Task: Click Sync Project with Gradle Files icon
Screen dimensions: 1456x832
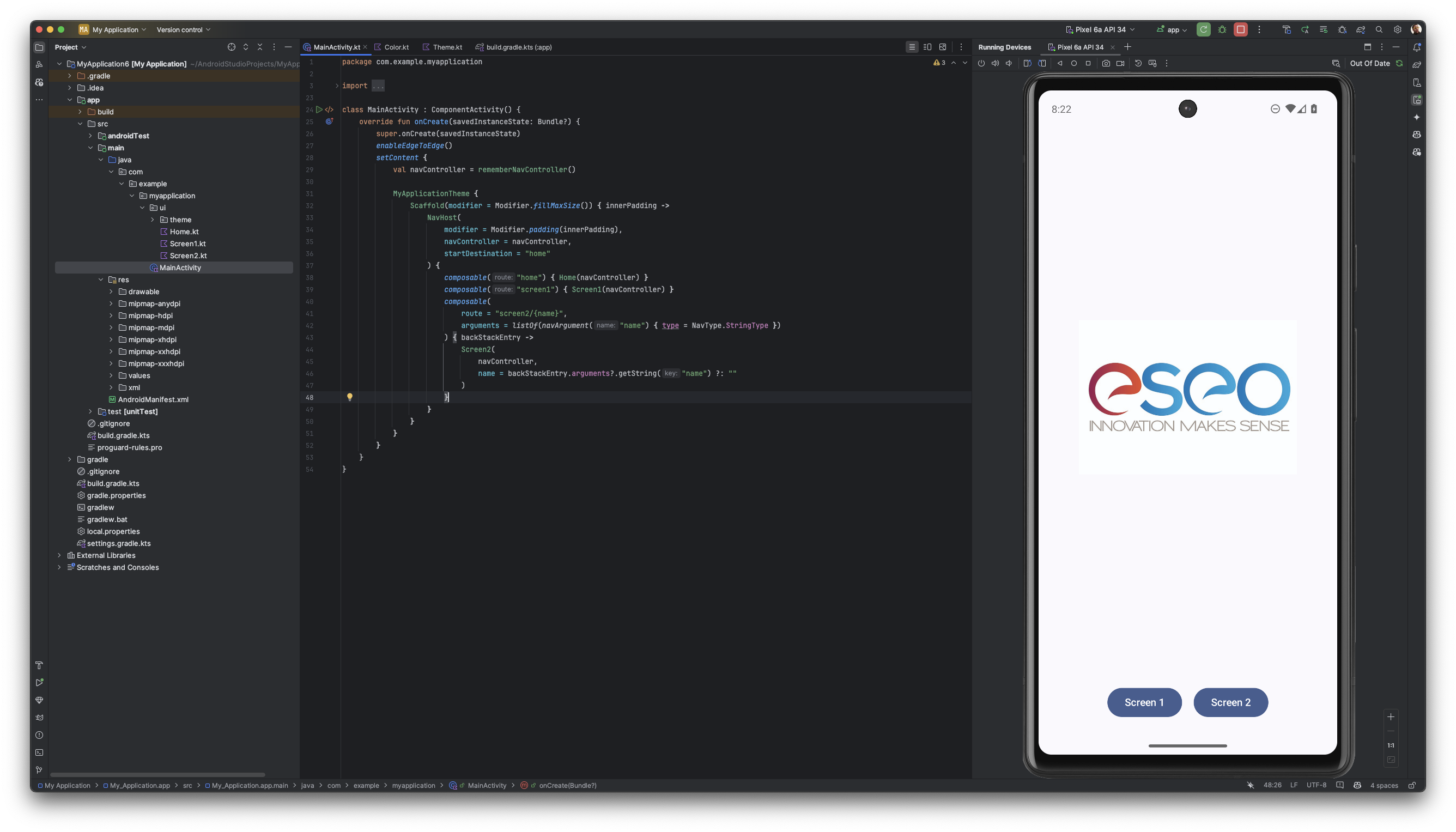Action: pyautogui.click(x=1361, y=30)
